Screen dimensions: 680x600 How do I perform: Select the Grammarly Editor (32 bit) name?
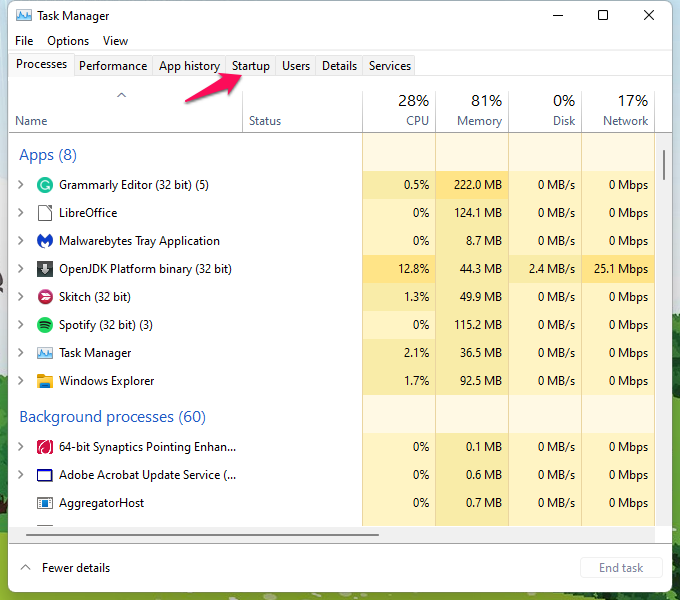[x=134, y=185]
